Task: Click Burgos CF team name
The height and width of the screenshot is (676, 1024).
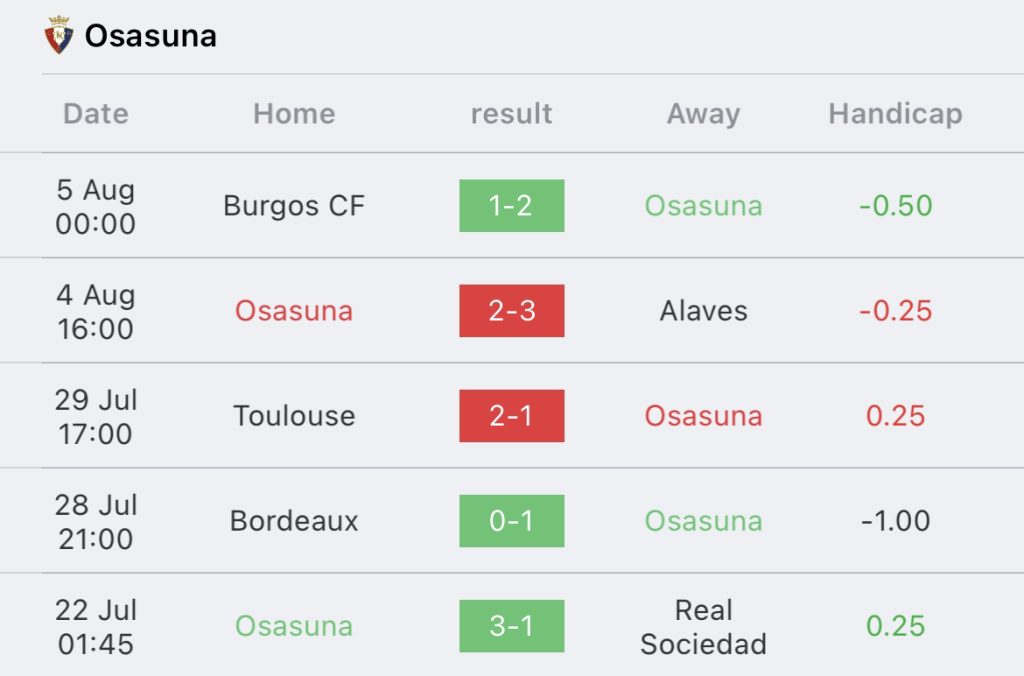Action: [x=294, y=206]
